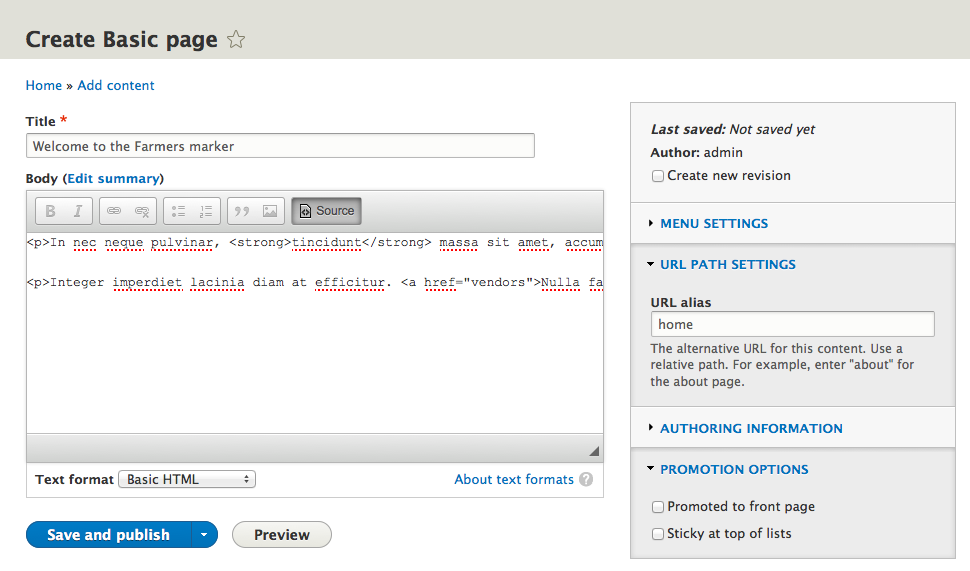Click in the Body source text area
The height and width of the screenshot is (571, 970).
[315, 333]
